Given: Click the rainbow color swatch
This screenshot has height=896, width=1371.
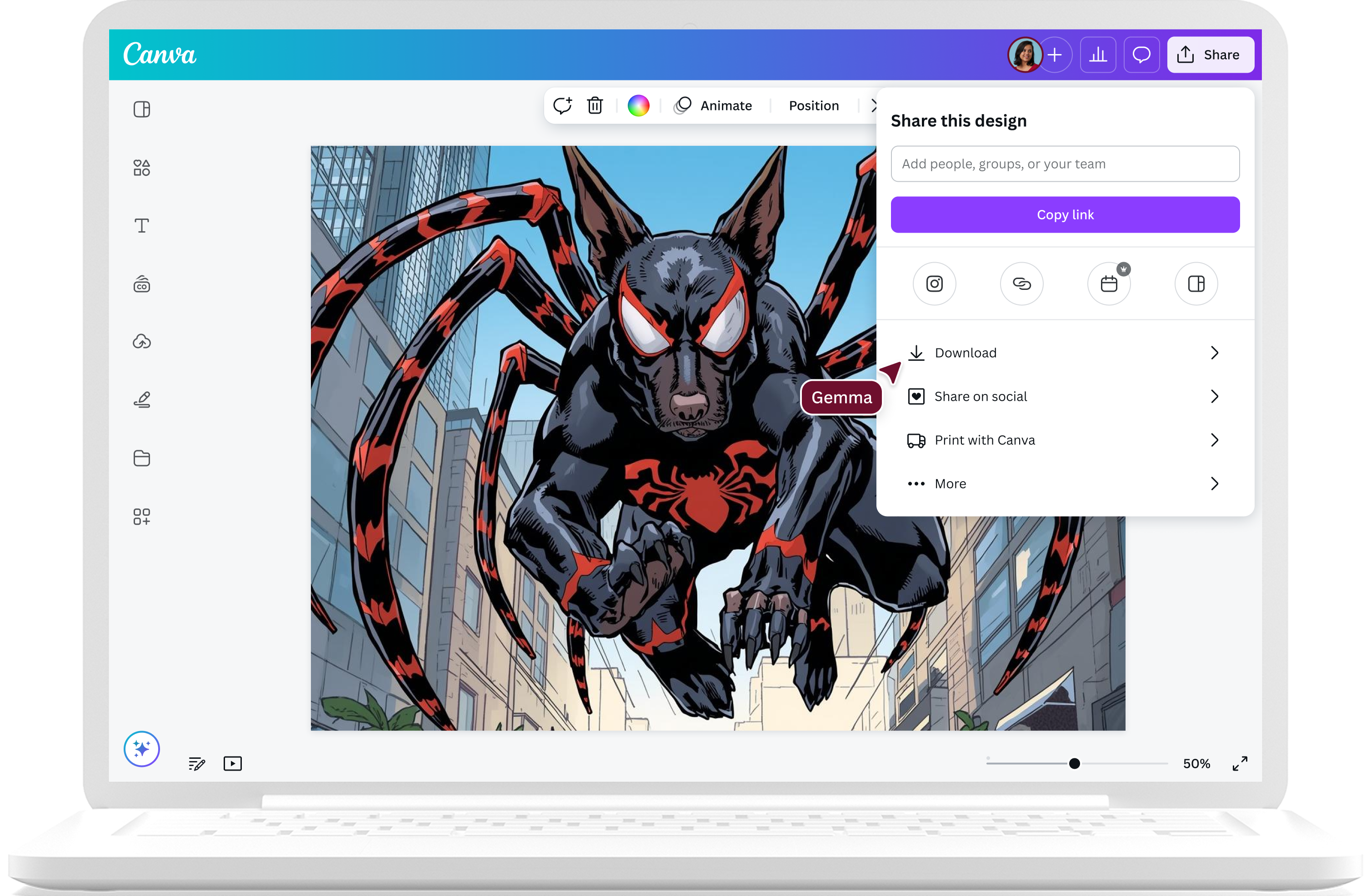Looking at the screenshot, I should click(x=638, y=105).
